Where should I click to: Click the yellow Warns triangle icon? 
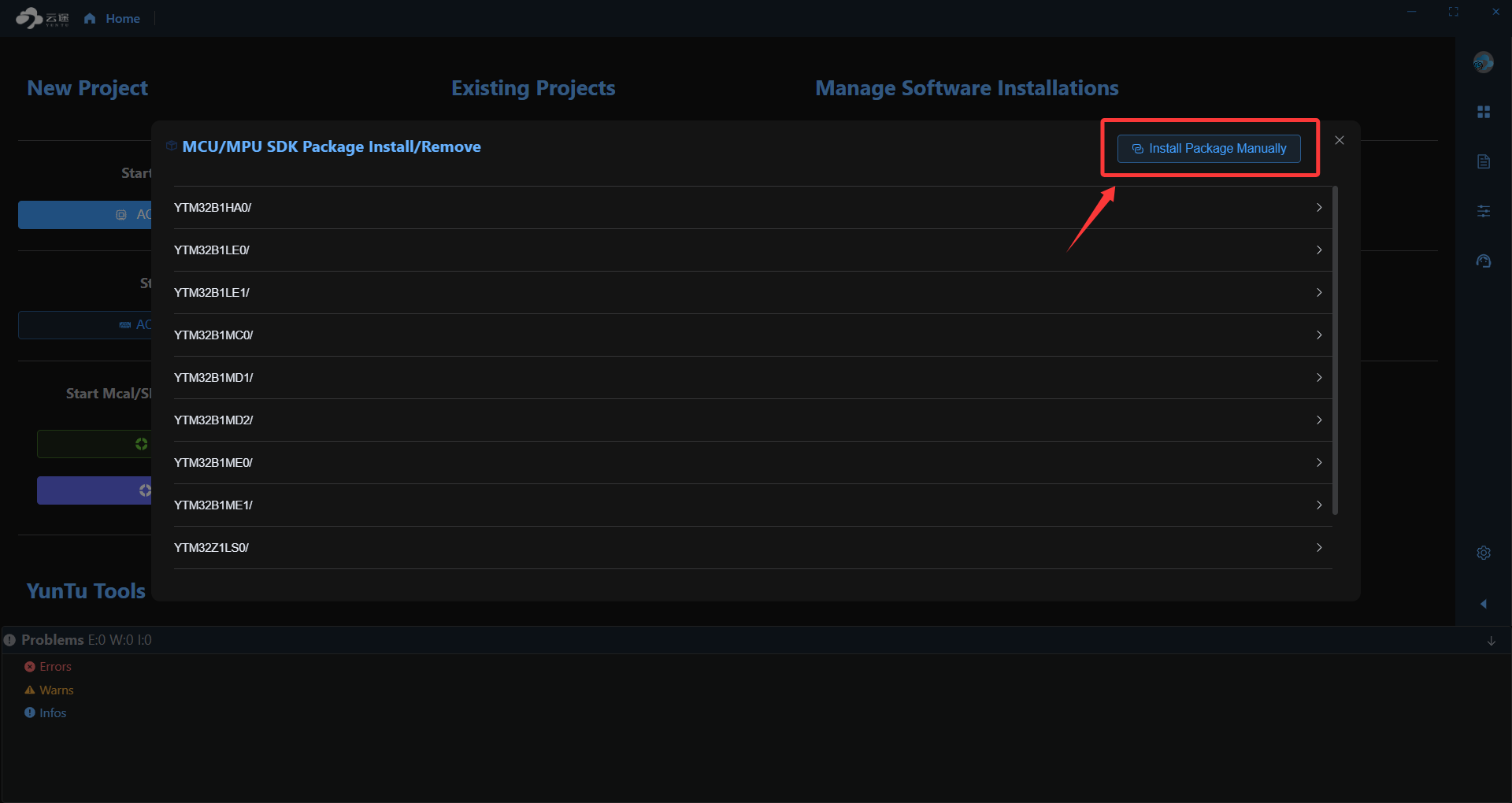[30, 690]
